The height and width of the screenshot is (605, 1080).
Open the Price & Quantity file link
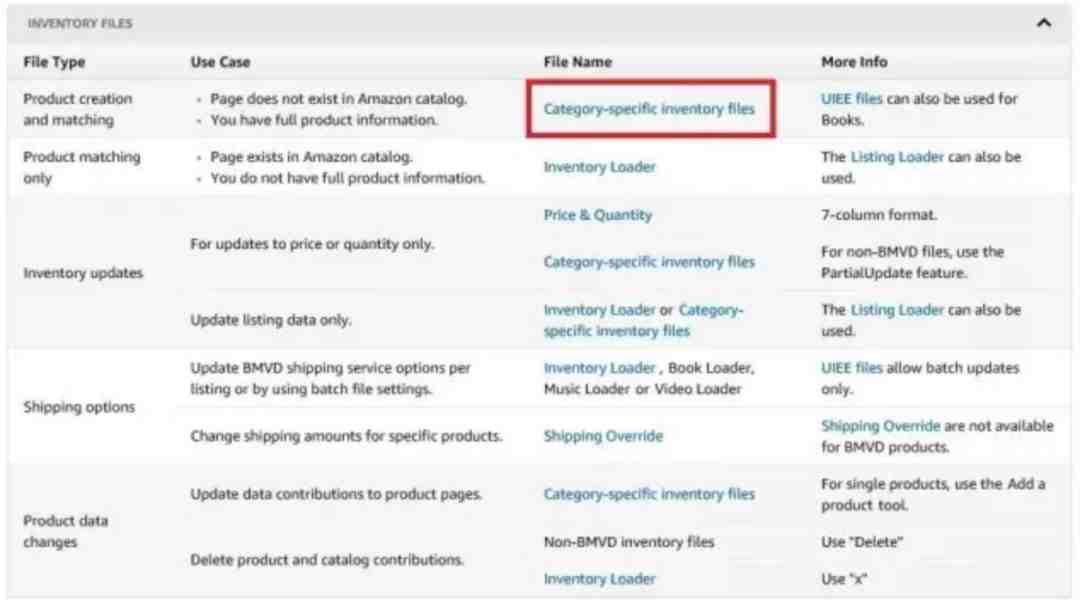[597, 215]
